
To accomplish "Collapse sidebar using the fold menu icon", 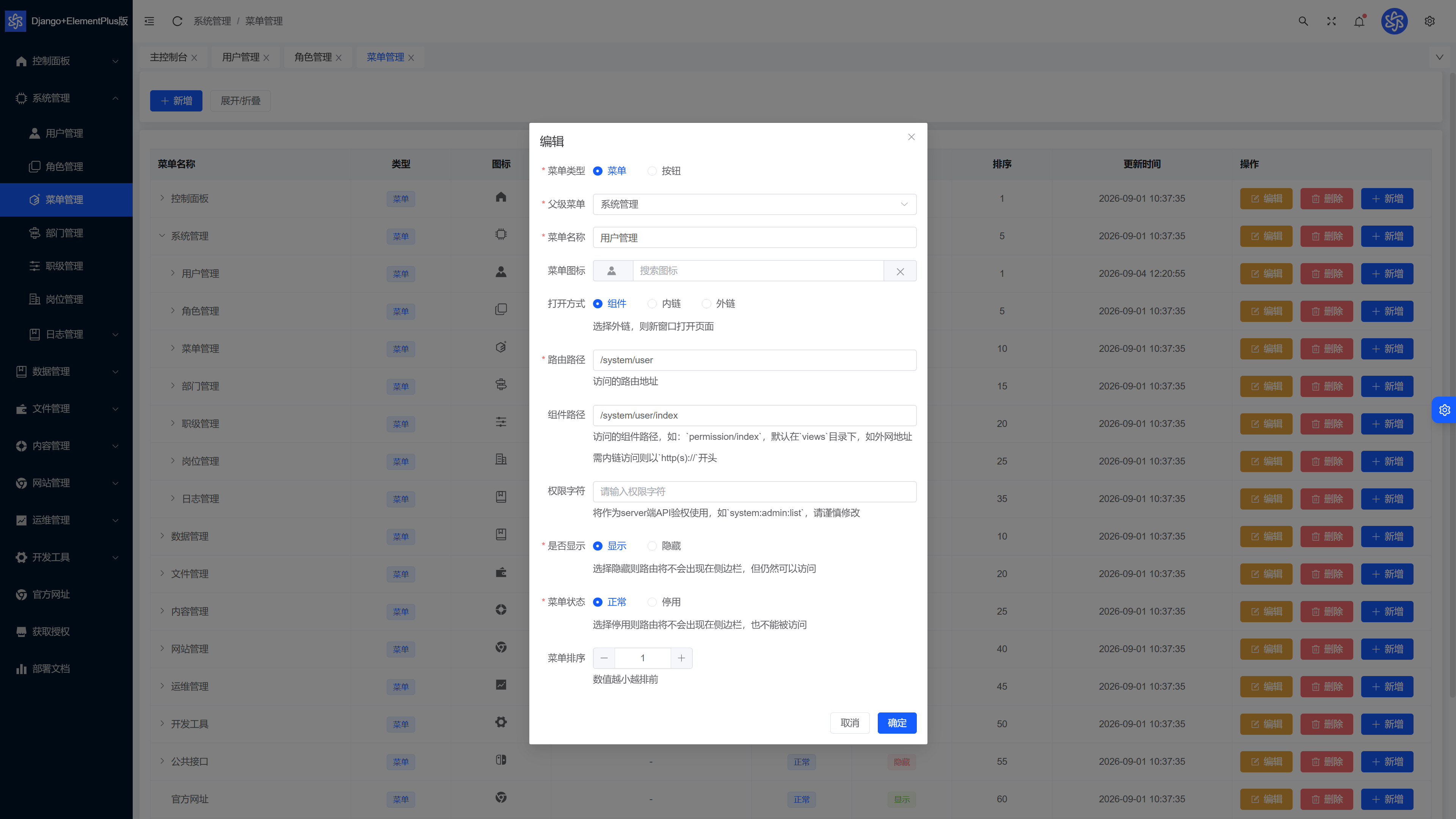I will coord(149,21).
